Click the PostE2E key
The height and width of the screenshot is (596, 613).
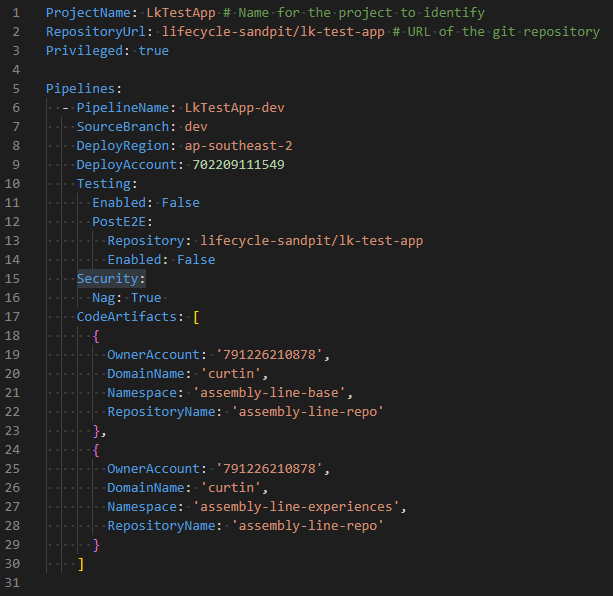click(119, 222)
